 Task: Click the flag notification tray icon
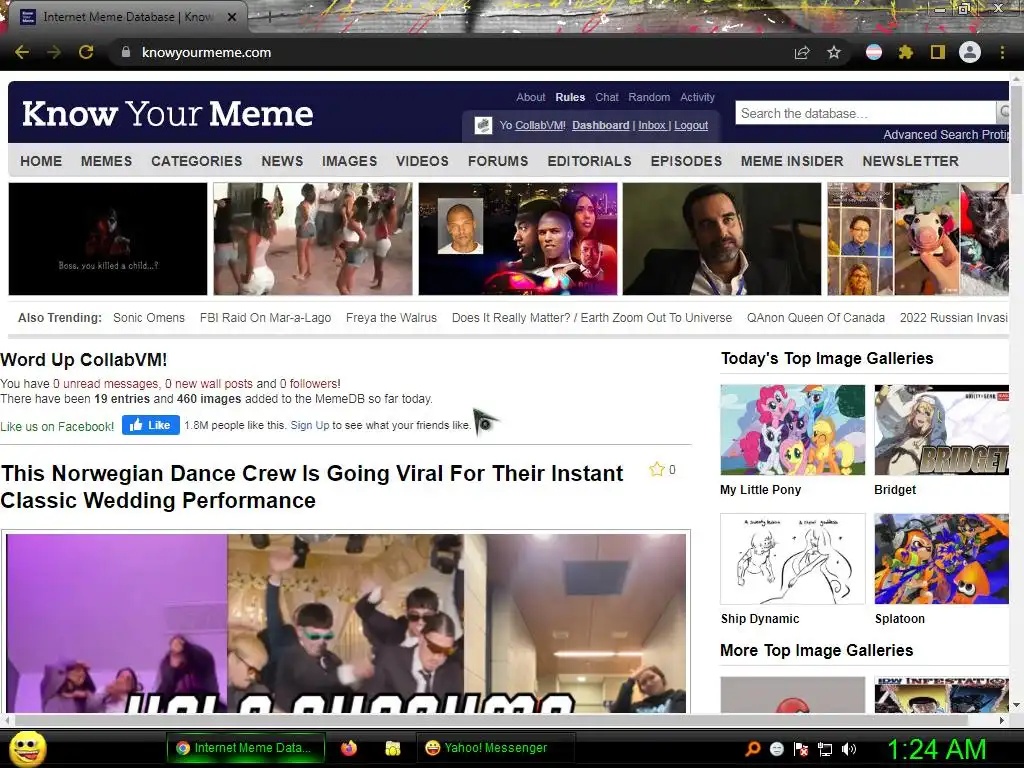pos(801,749)
